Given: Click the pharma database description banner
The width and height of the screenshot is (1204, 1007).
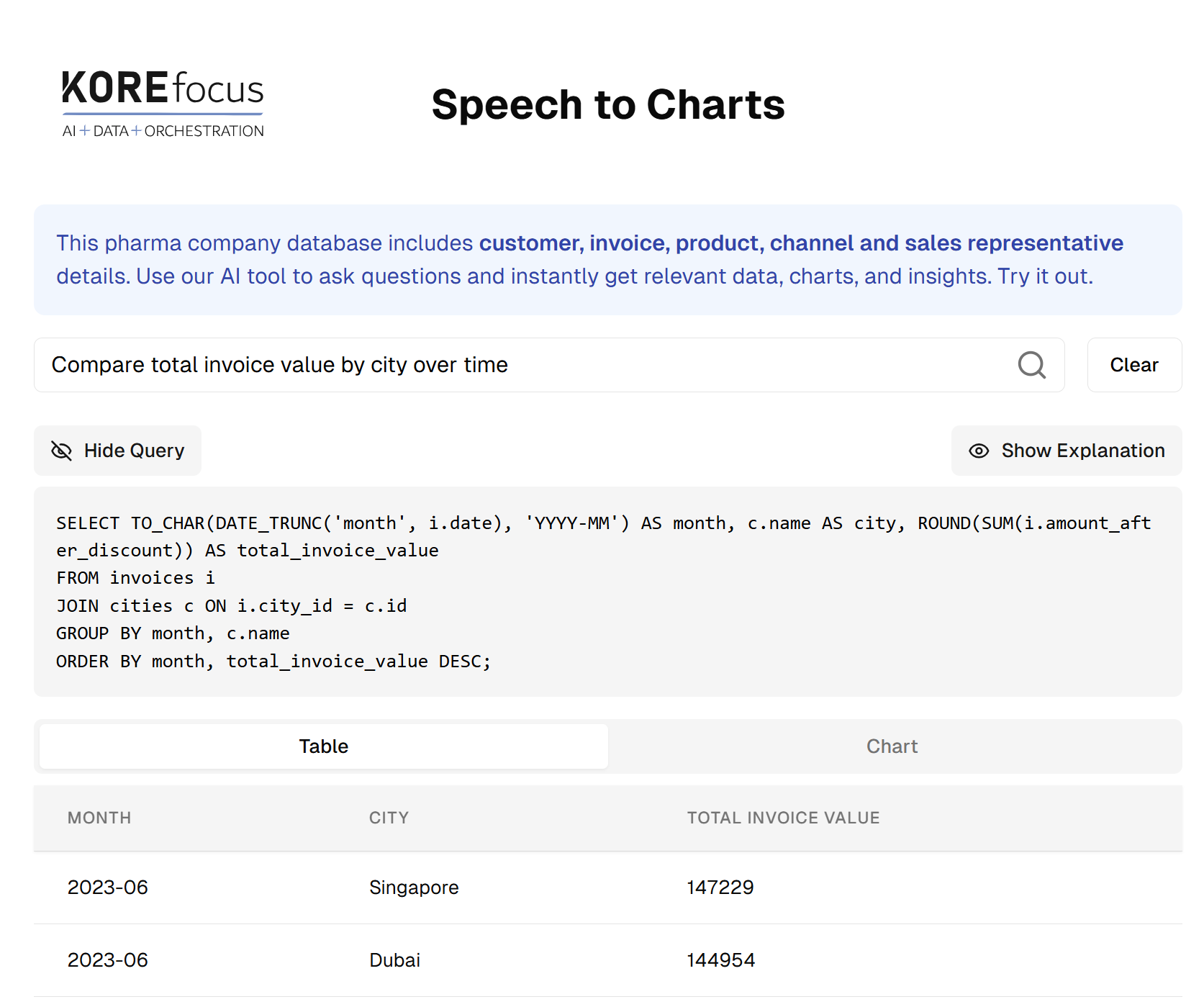Looking at the screenshot, I should click(x=608, y=260).
